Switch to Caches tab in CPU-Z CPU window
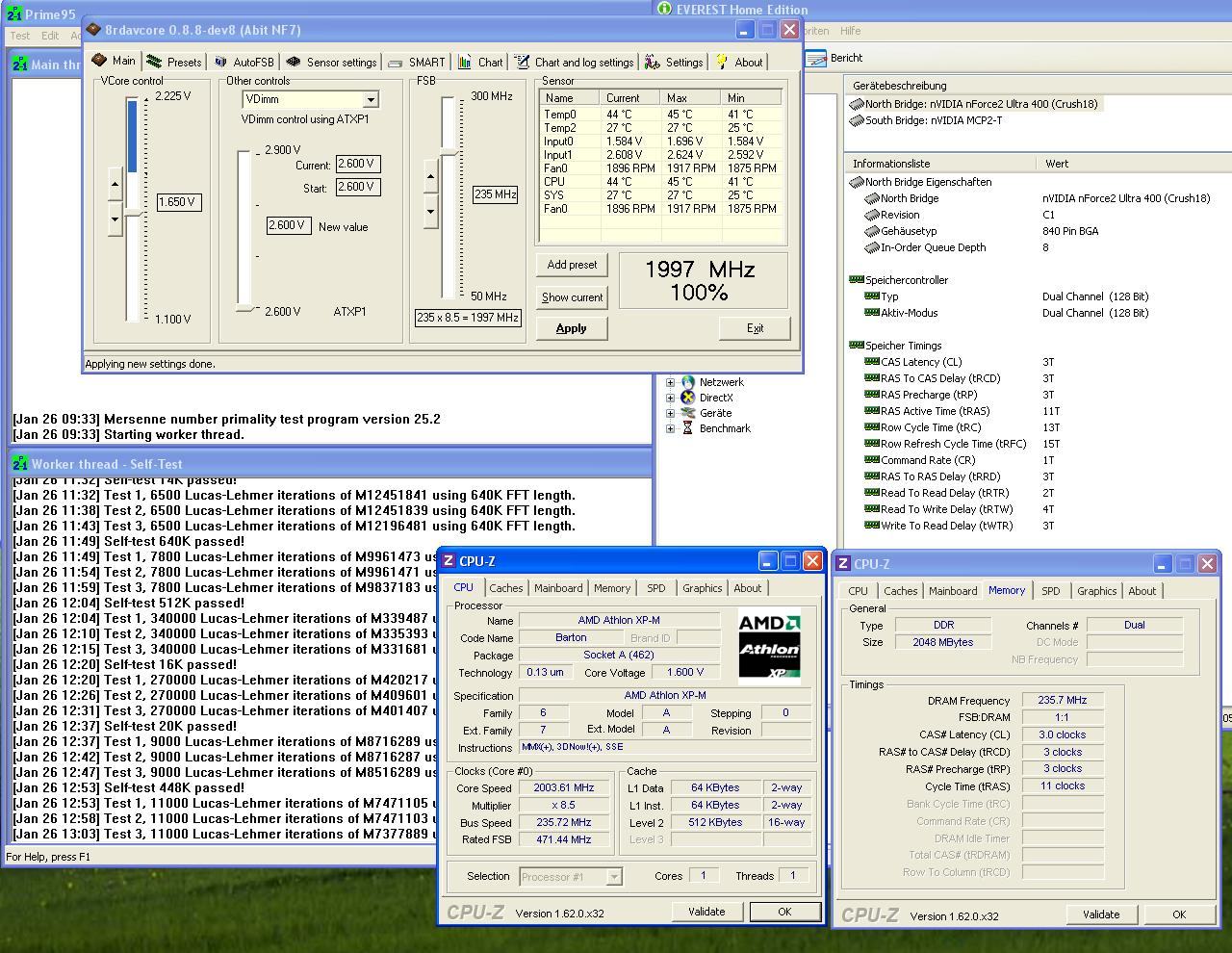The width and height of the screenshot is (1232, 953). click(505, 588)
